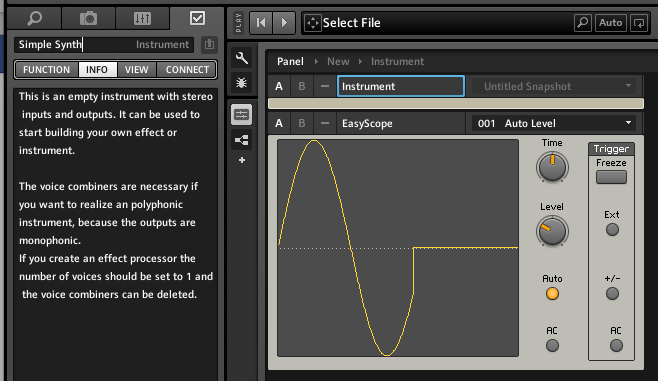The width and height of the screenshot is (658, 381).
Task: Open the mixer faders tab
Action: (x=142, y=18)
